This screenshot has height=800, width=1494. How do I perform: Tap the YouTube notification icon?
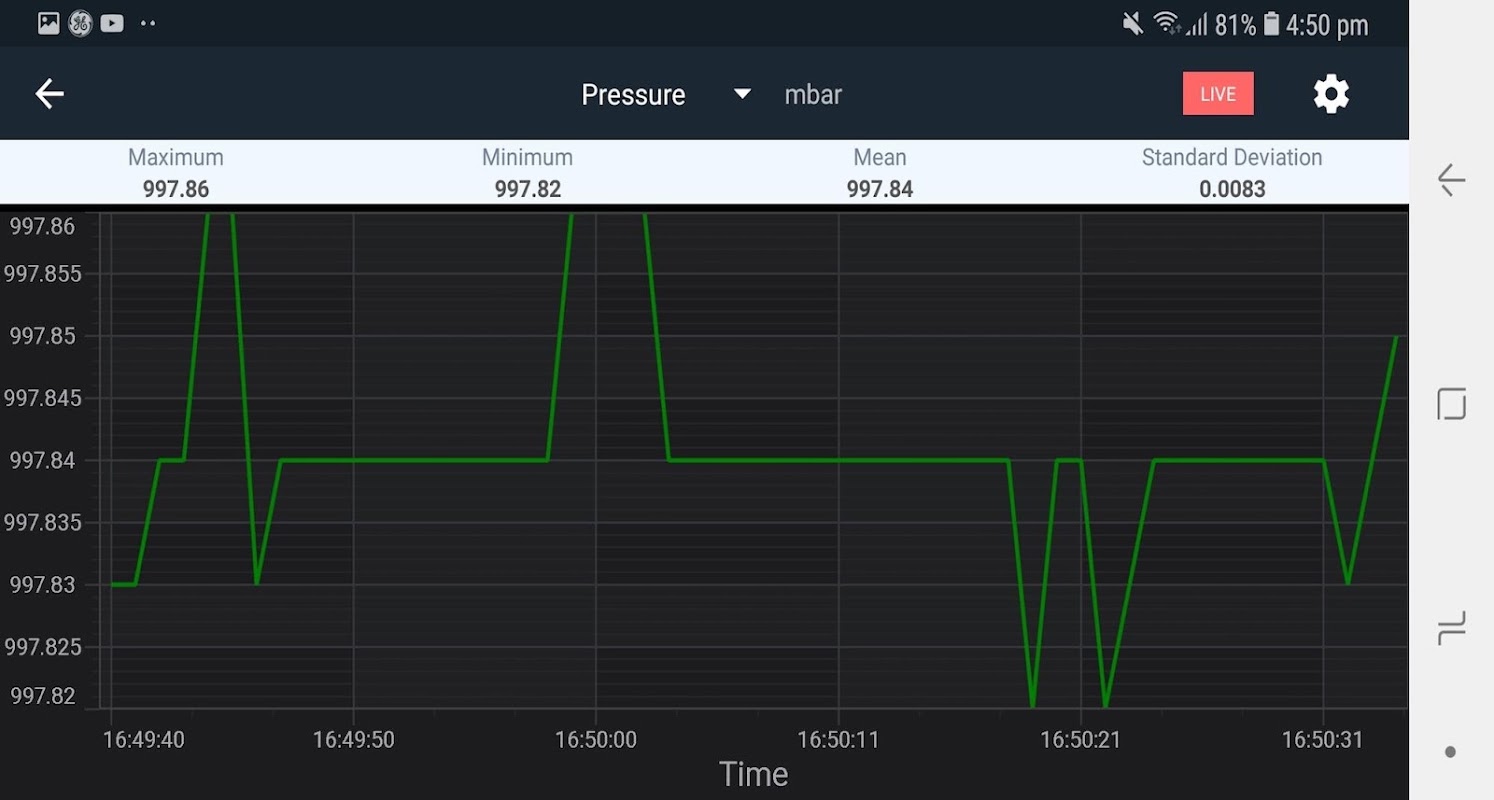(112, 23)
